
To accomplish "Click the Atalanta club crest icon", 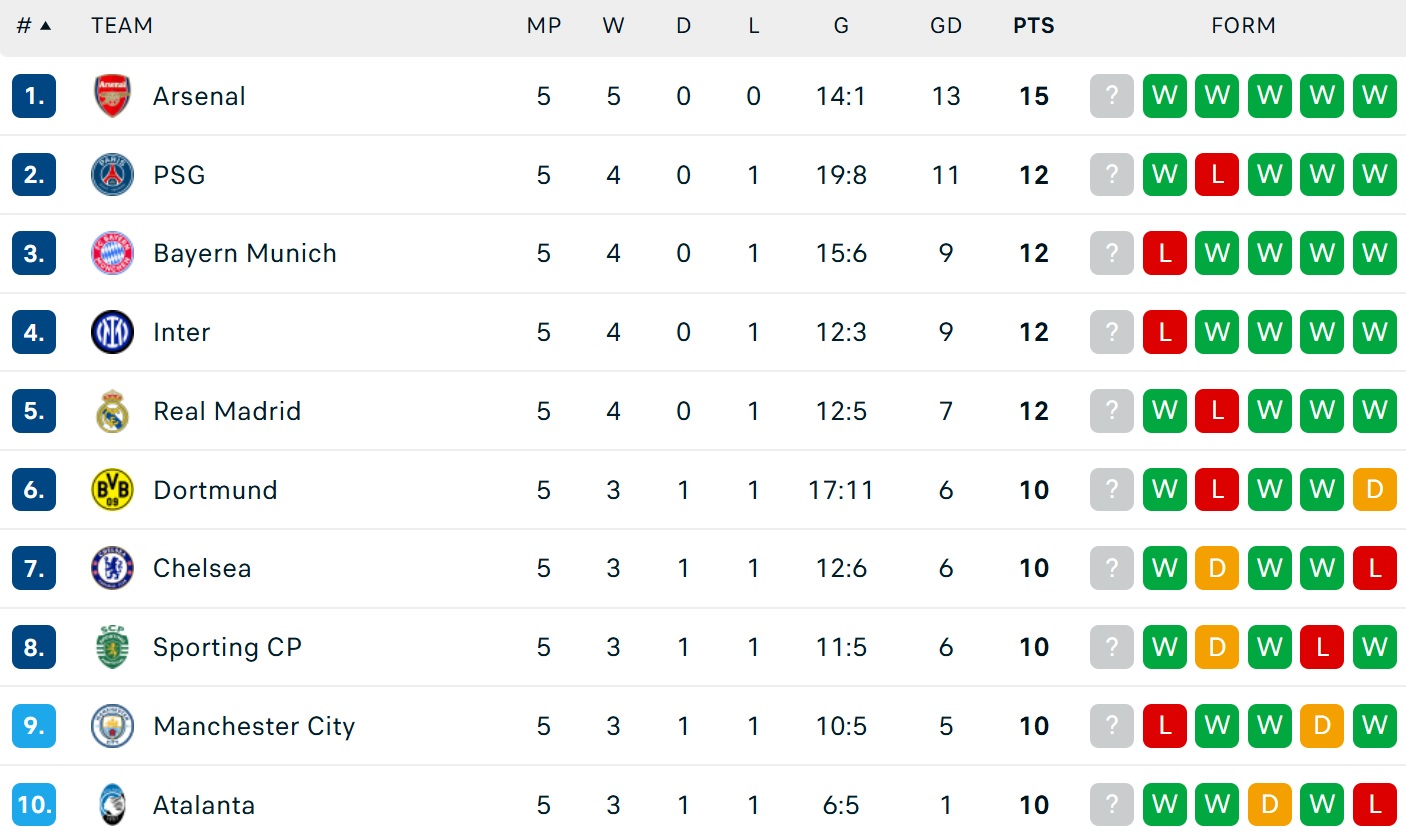I will 112,805.
